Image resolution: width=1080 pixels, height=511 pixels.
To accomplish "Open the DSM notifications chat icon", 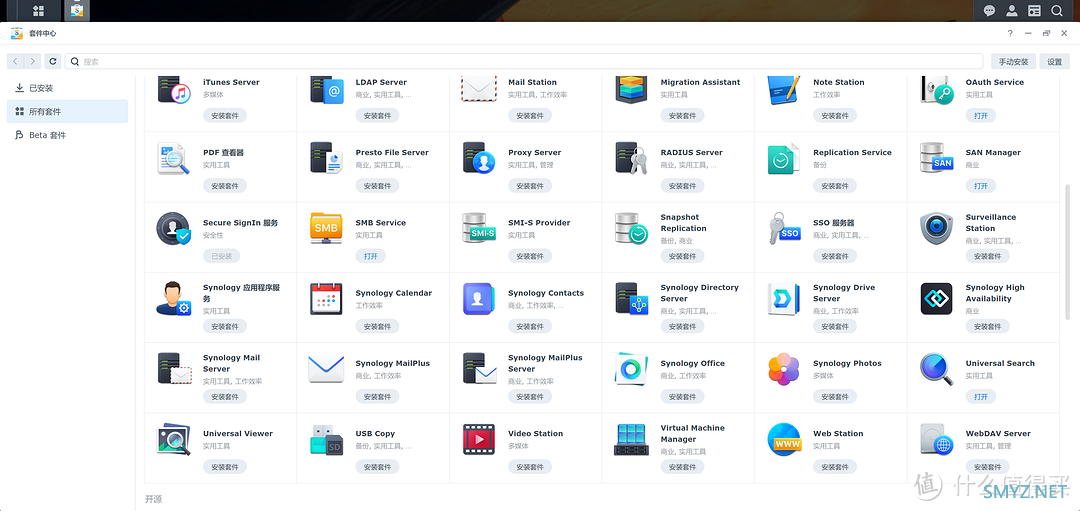I will click(989, 10).
